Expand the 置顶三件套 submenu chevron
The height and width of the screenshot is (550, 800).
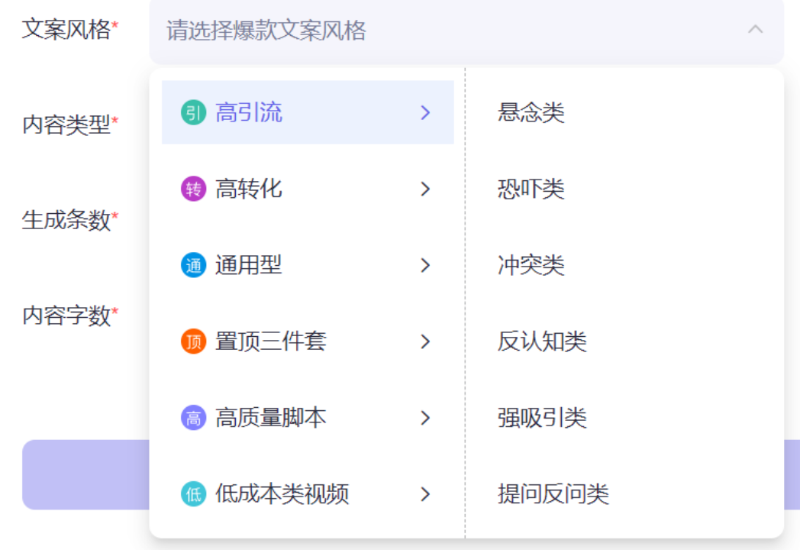425,341
